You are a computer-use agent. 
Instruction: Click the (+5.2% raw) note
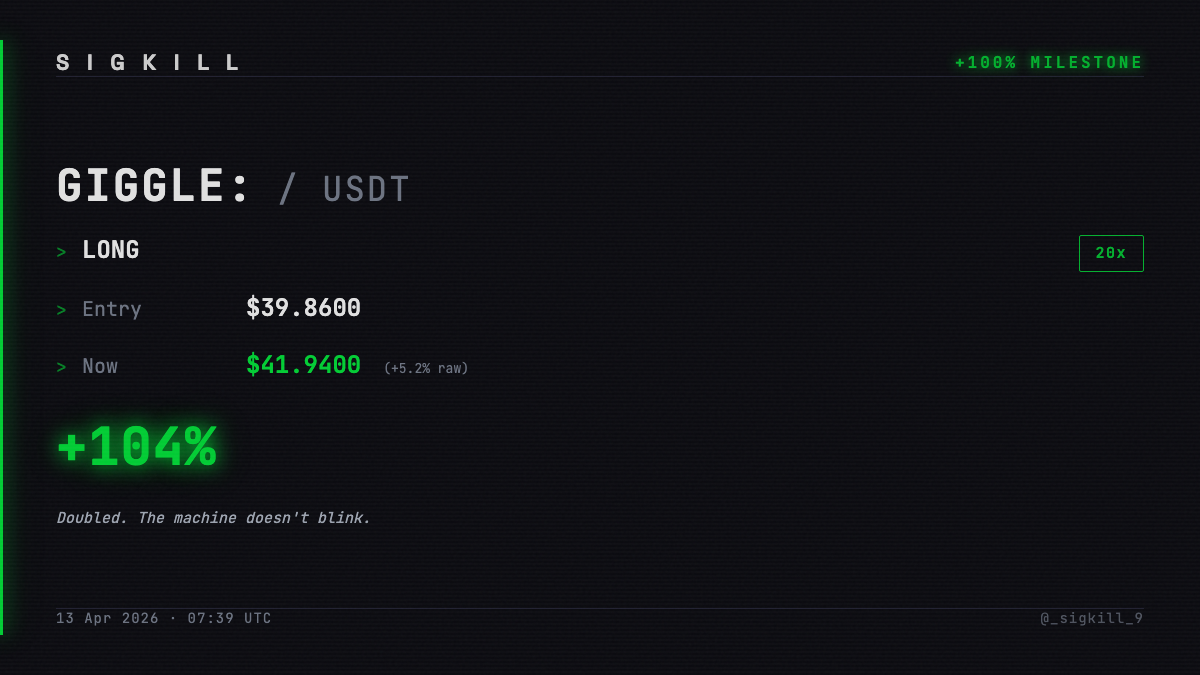point(426,368)
